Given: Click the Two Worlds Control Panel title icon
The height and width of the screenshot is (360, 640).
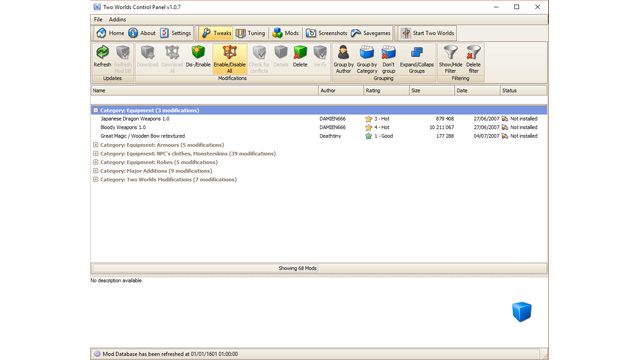Looking at the screenshot, I should (x=97, y=7).
